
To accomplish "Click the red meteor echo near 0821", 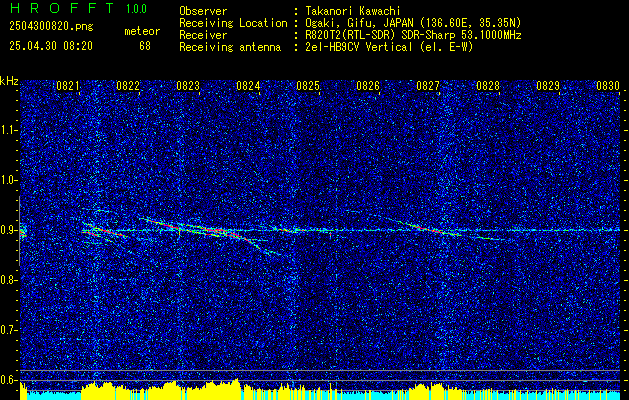I will [x=103, y=231].
